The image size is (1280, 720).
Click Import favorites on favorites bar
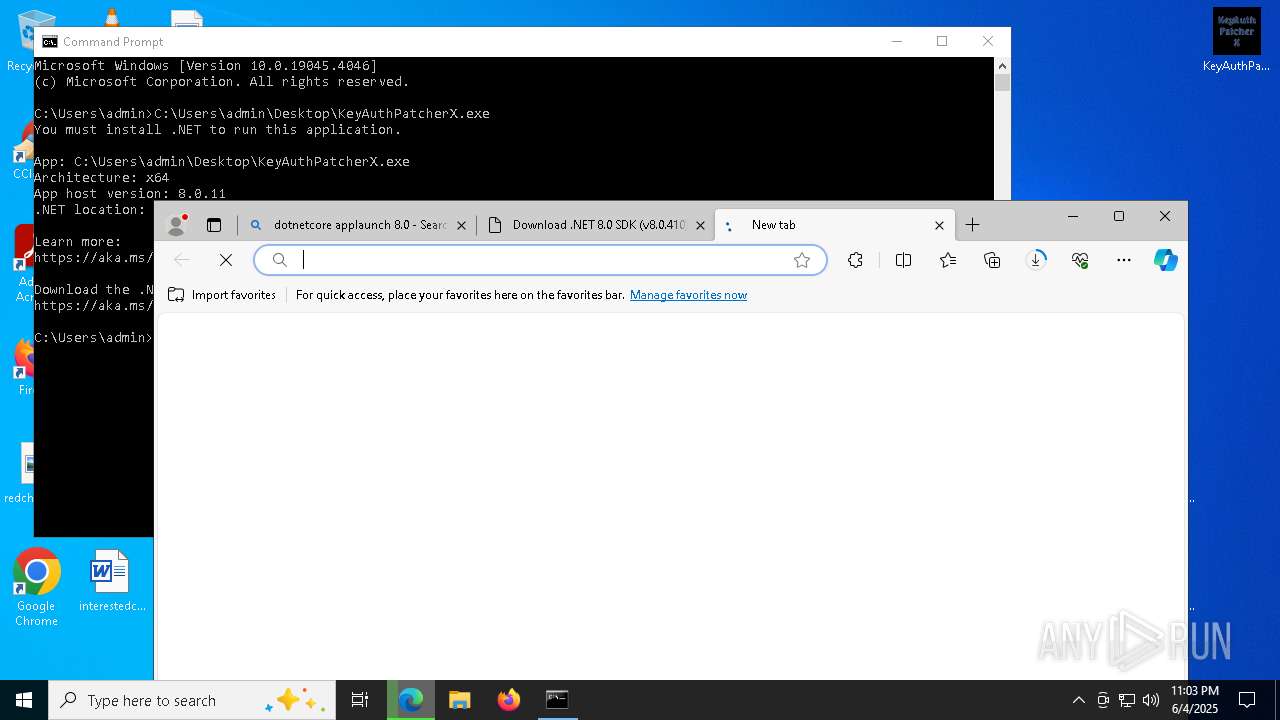pyautogui.click(x=222, y=295)
